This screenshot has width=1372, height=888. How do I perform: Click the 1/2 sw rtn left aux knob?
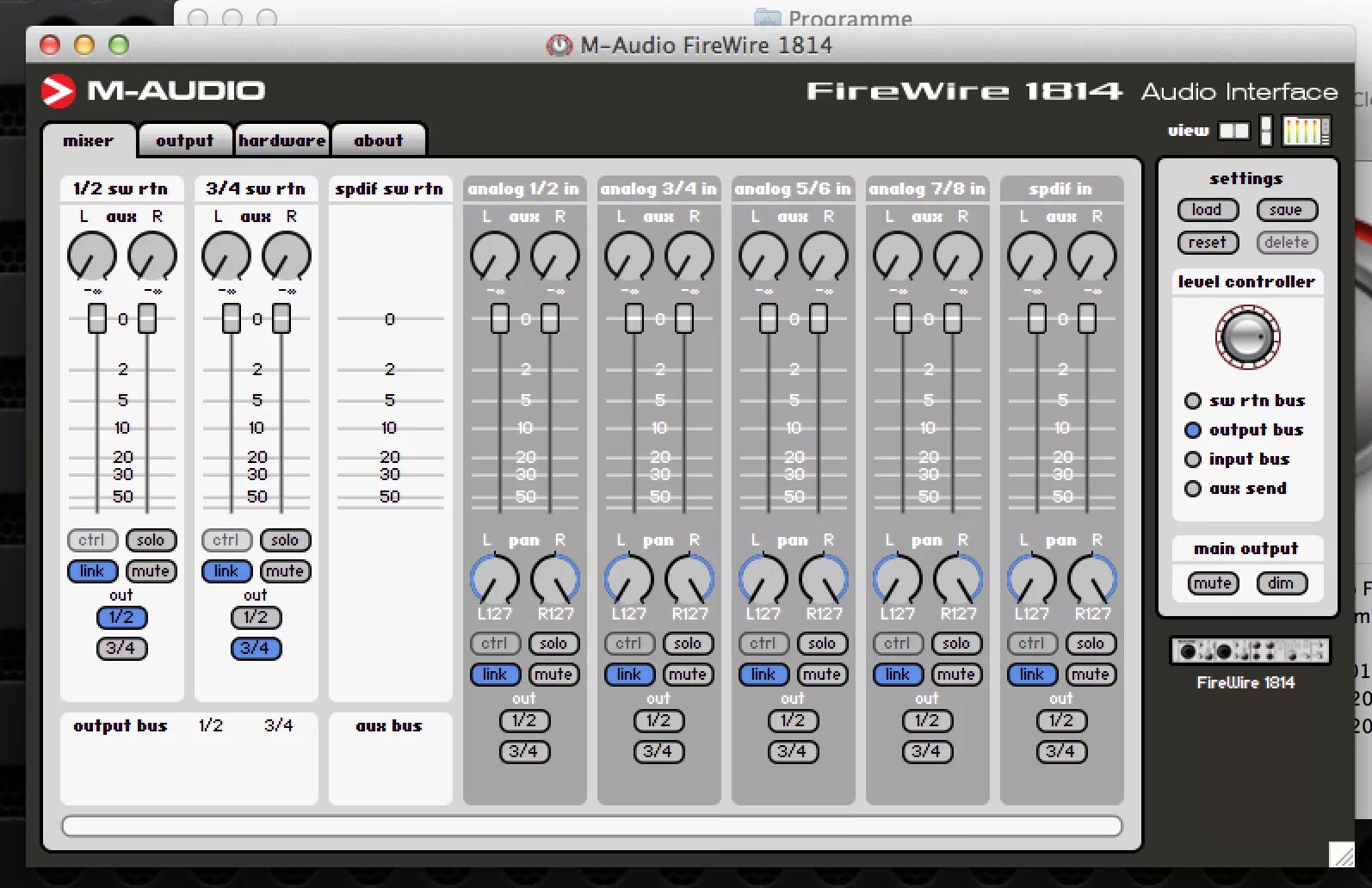tap(92, 256)
